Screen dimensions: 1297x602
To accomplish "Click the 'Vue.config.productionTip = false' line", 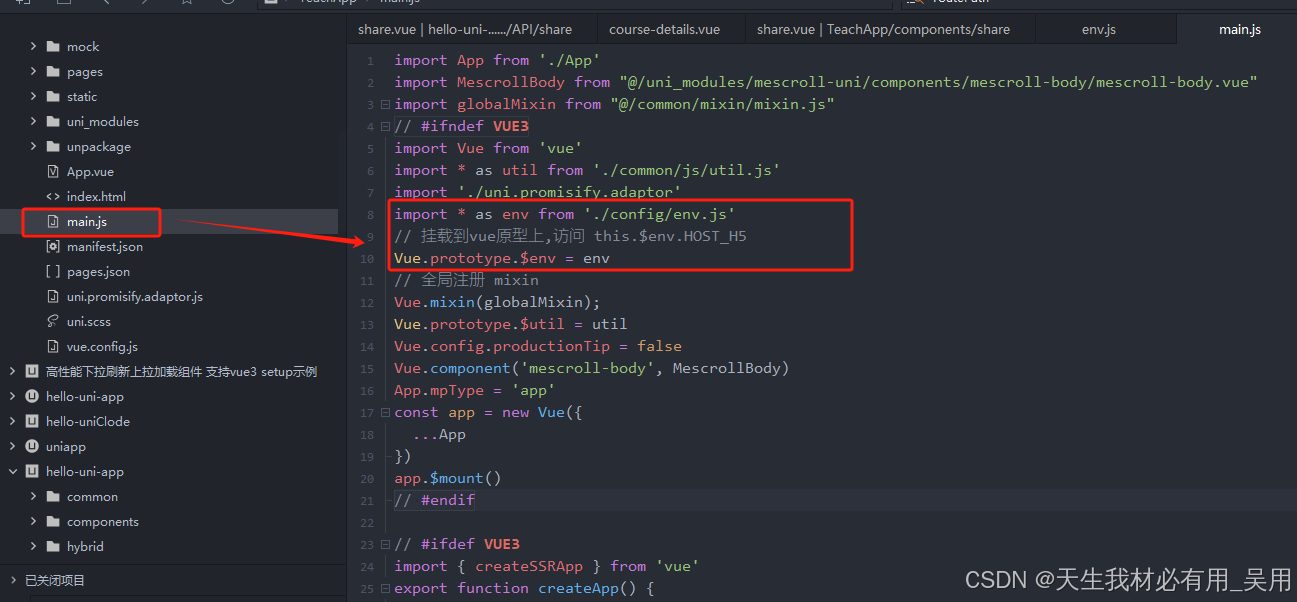I will click(538, 347).
